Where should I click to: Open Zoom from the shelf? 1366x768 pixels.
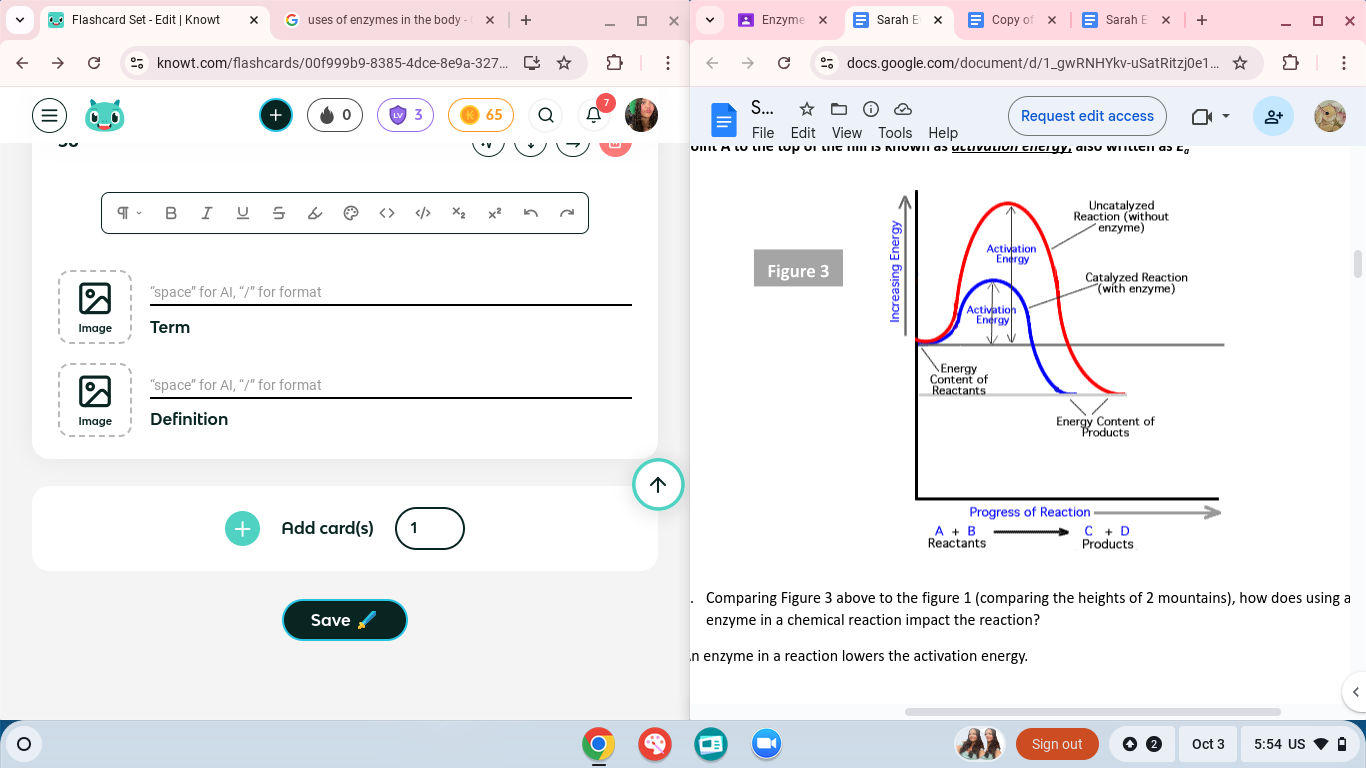(766, 744)
